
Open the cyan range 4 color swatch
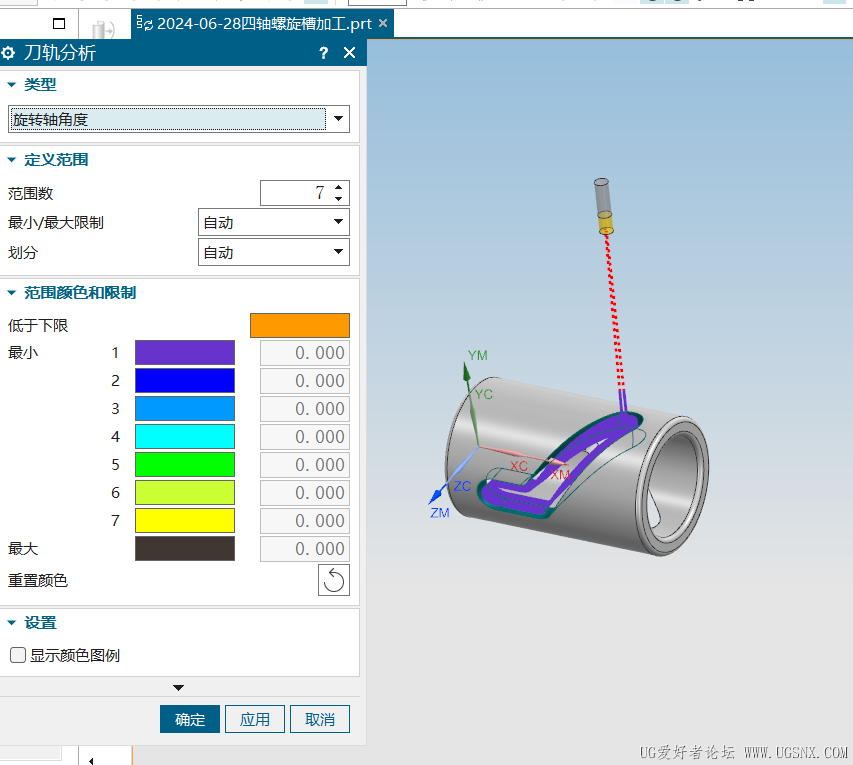185,436
